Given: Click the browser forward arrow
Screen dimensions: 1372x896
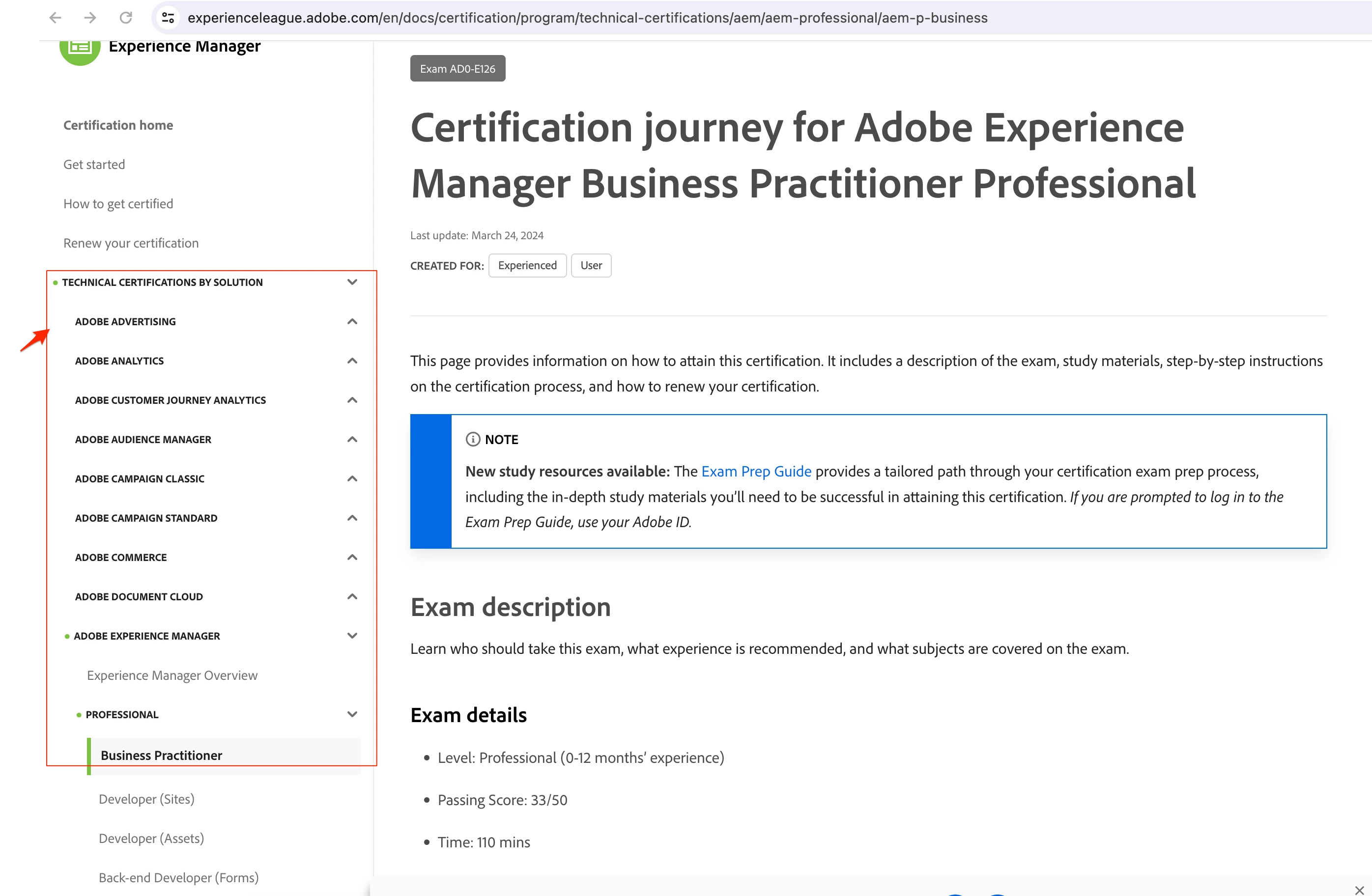Looking at the screenshot, I should click(90, 18).
